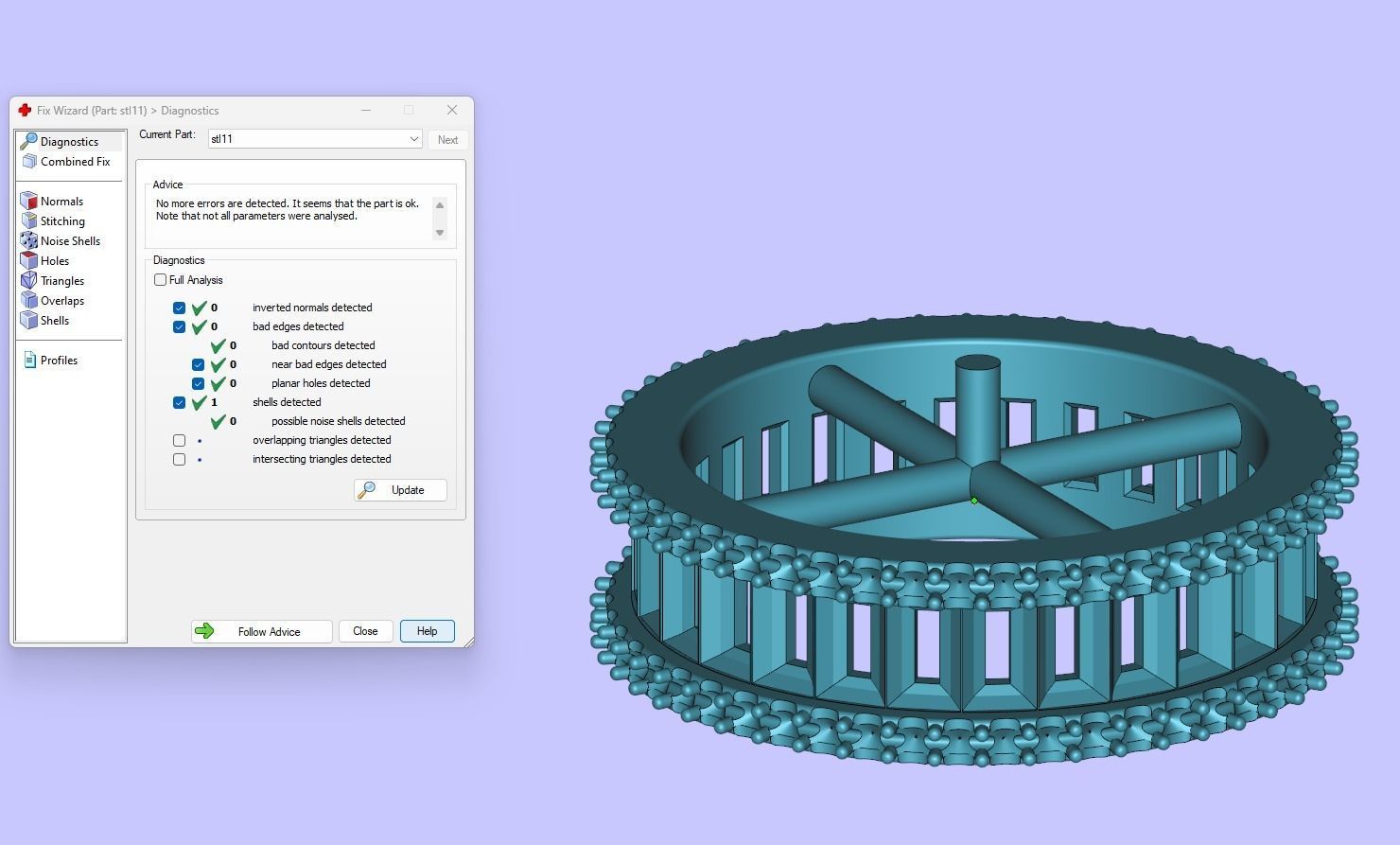Open the Combined Fix icon
Screen dimensions: 1400x845
pos(29,162)
